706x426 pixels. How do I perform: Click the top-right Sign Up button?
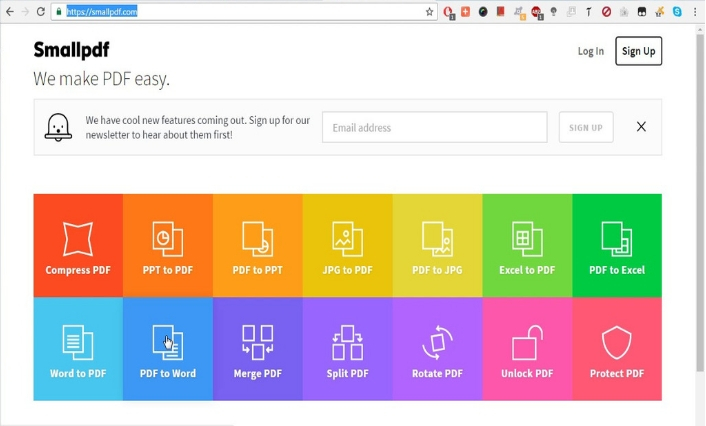(x=638, y=51)
